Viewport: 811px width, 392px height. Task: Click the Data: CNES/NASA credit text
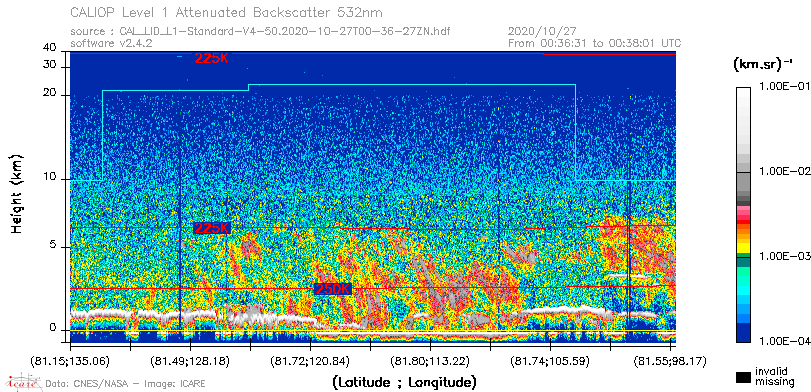click(x=125, y=384)
